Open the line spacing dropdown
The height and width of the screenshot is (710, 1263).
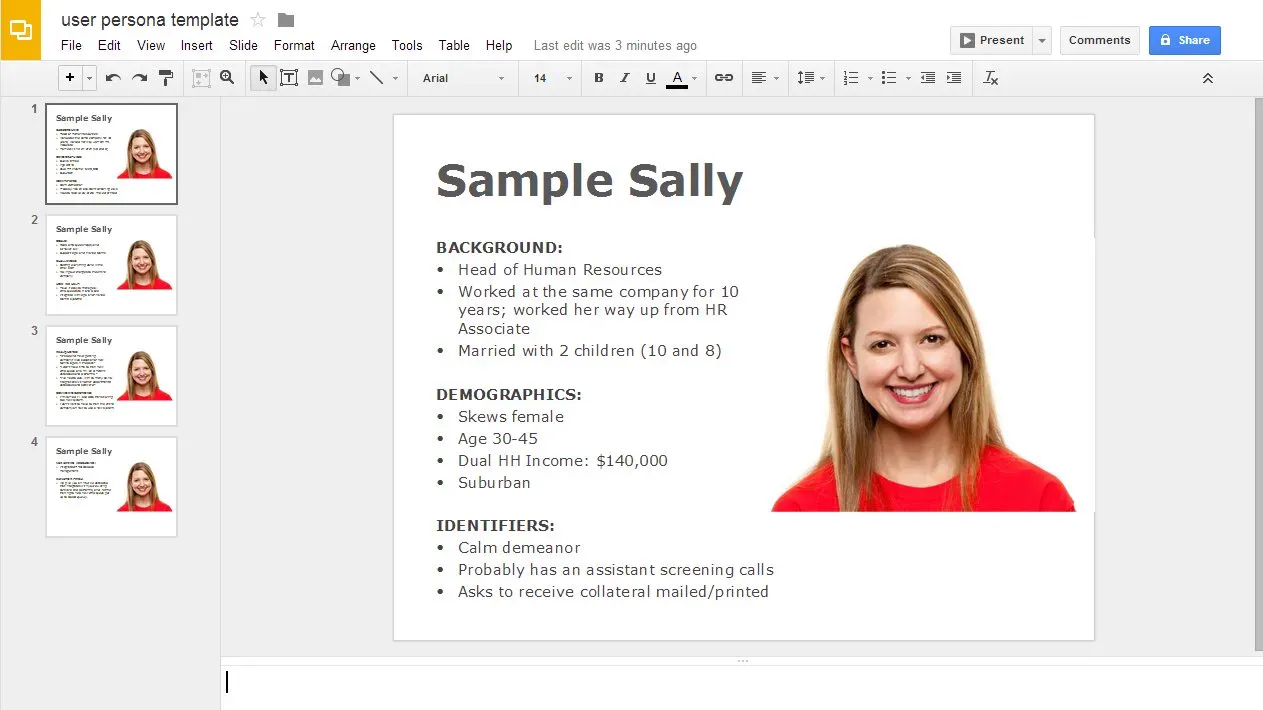[811, 78]
